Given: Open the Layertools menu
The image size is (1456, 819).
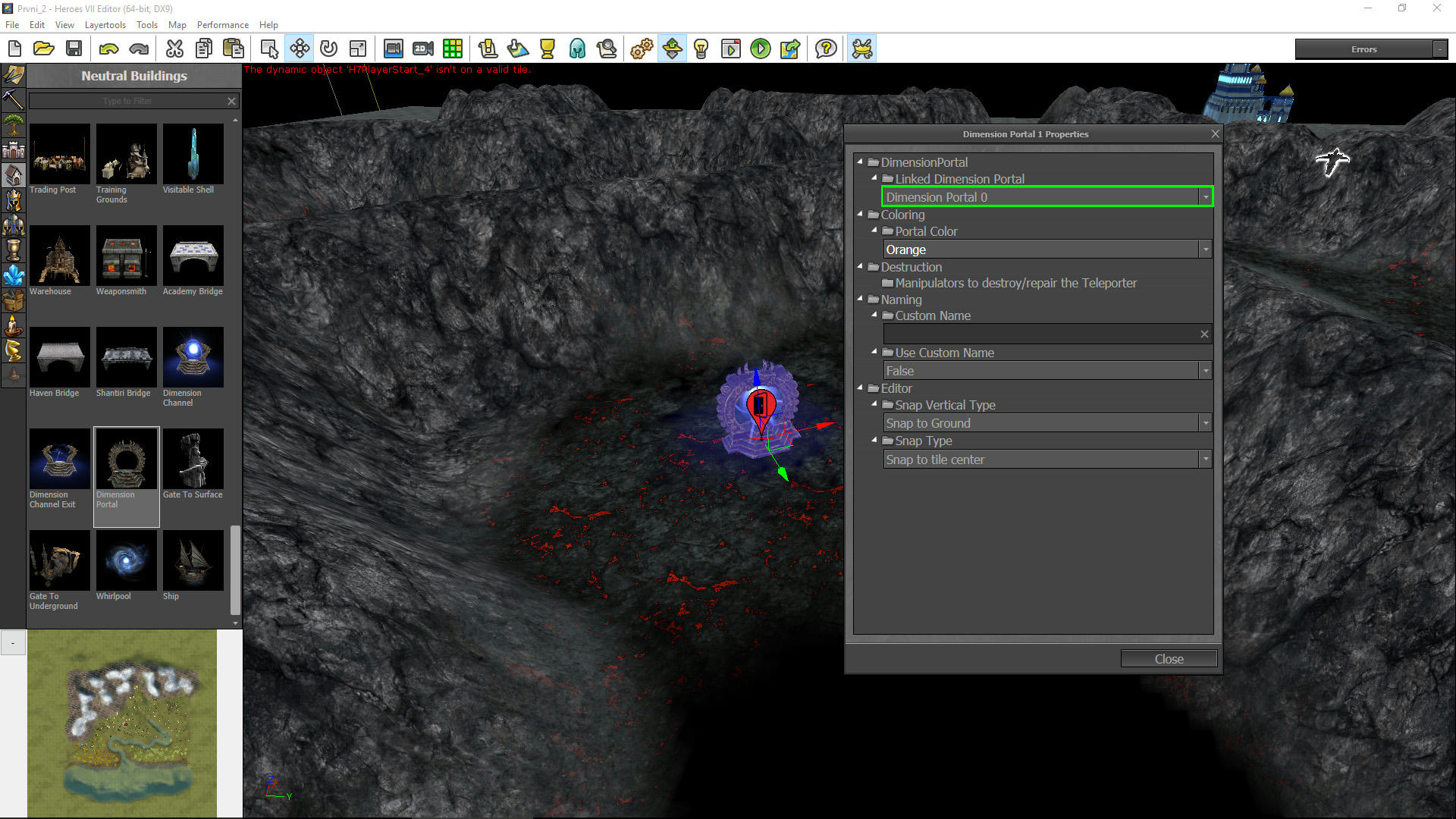Looking at the screenshot, I should tap(105, 25).
